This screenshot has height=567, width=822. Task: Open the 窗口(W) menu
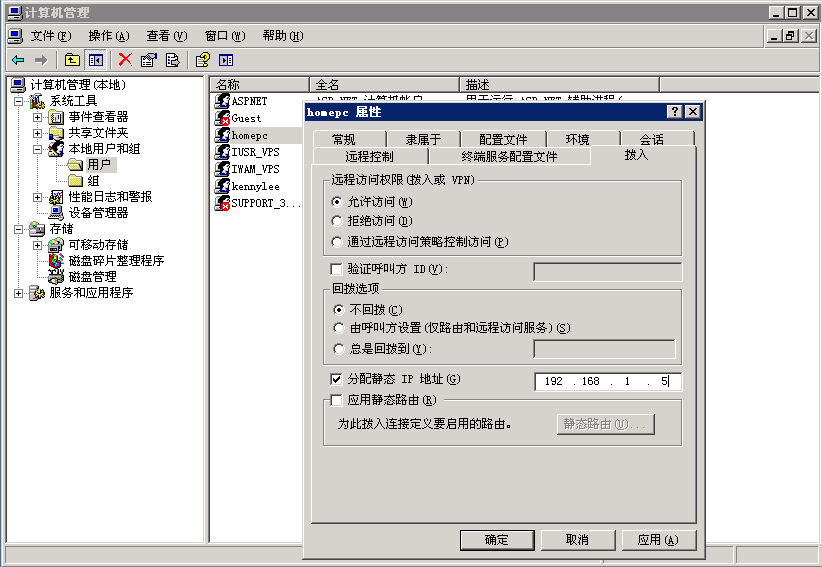(225, 36)
